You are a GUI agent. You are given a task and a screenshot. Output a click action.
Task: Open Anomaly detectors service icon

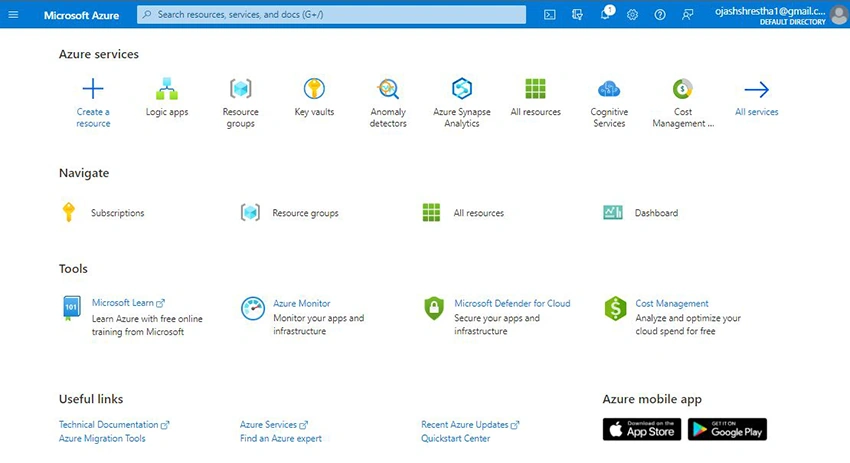(388, 89)
